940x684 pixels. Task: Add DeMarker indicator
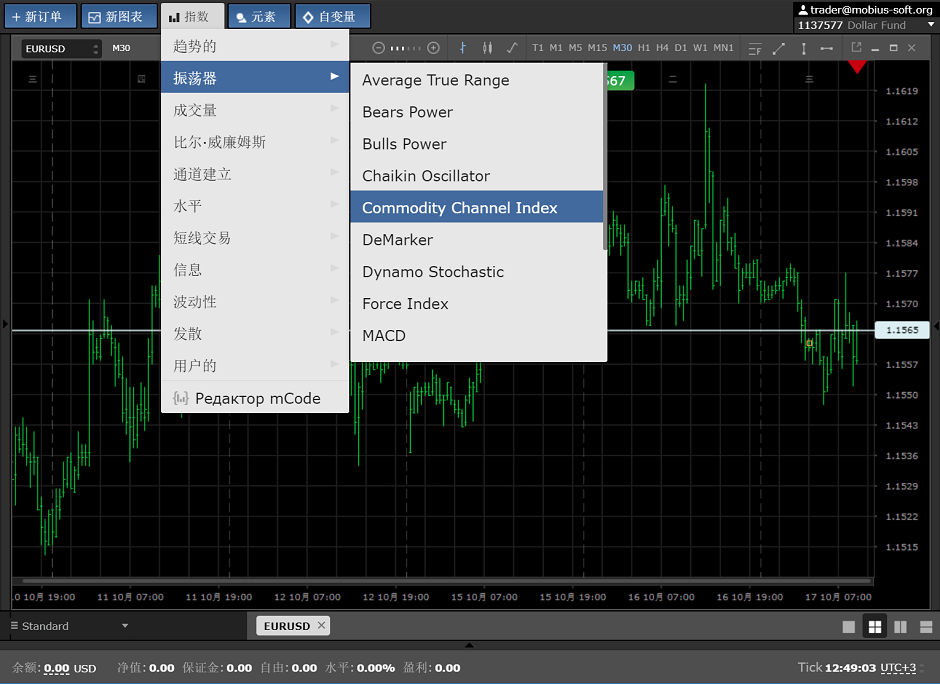pos(477,240)
